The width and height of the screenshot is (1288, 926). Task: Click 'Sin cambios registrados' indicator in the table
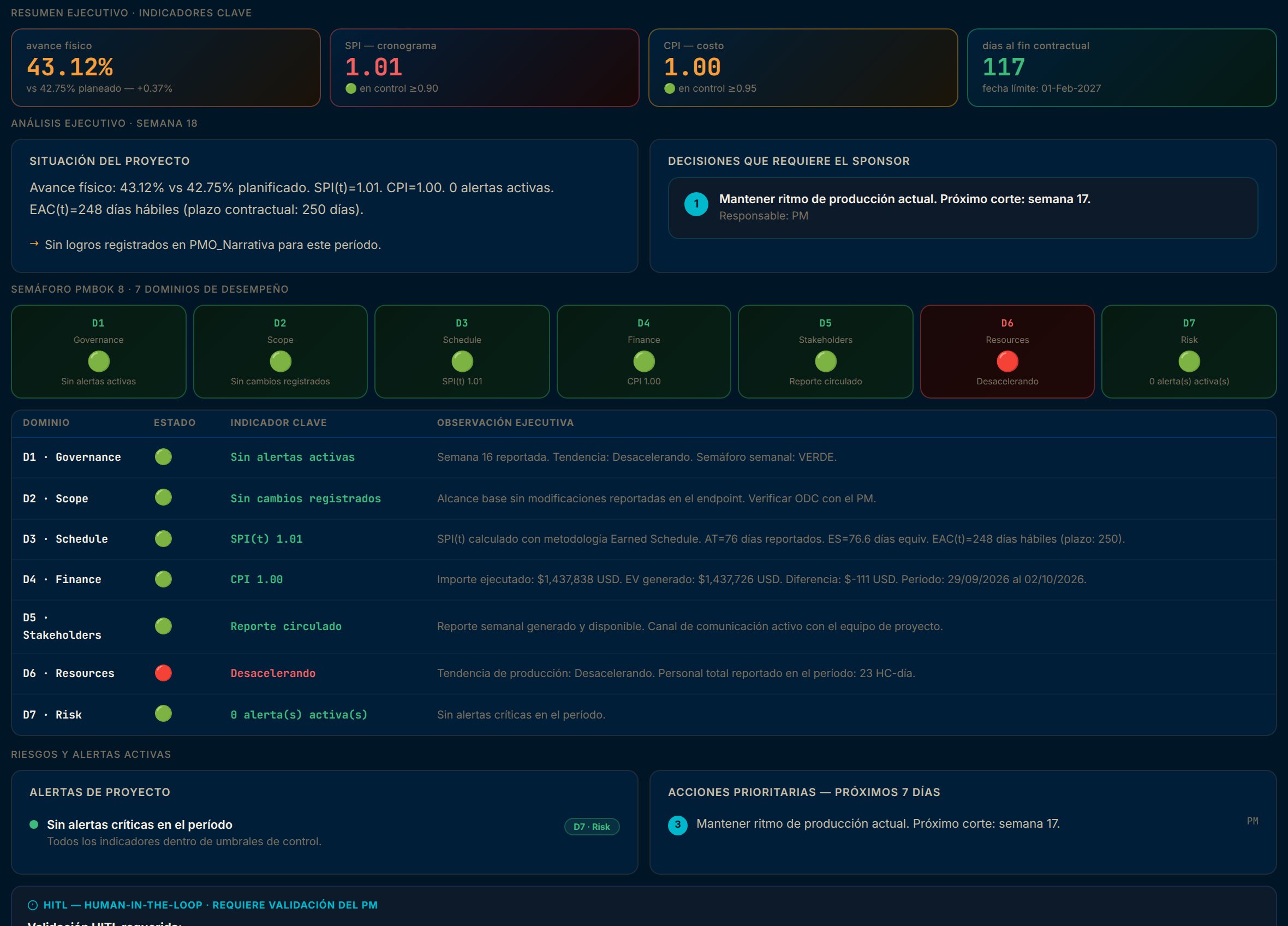[x=306, y=498]
